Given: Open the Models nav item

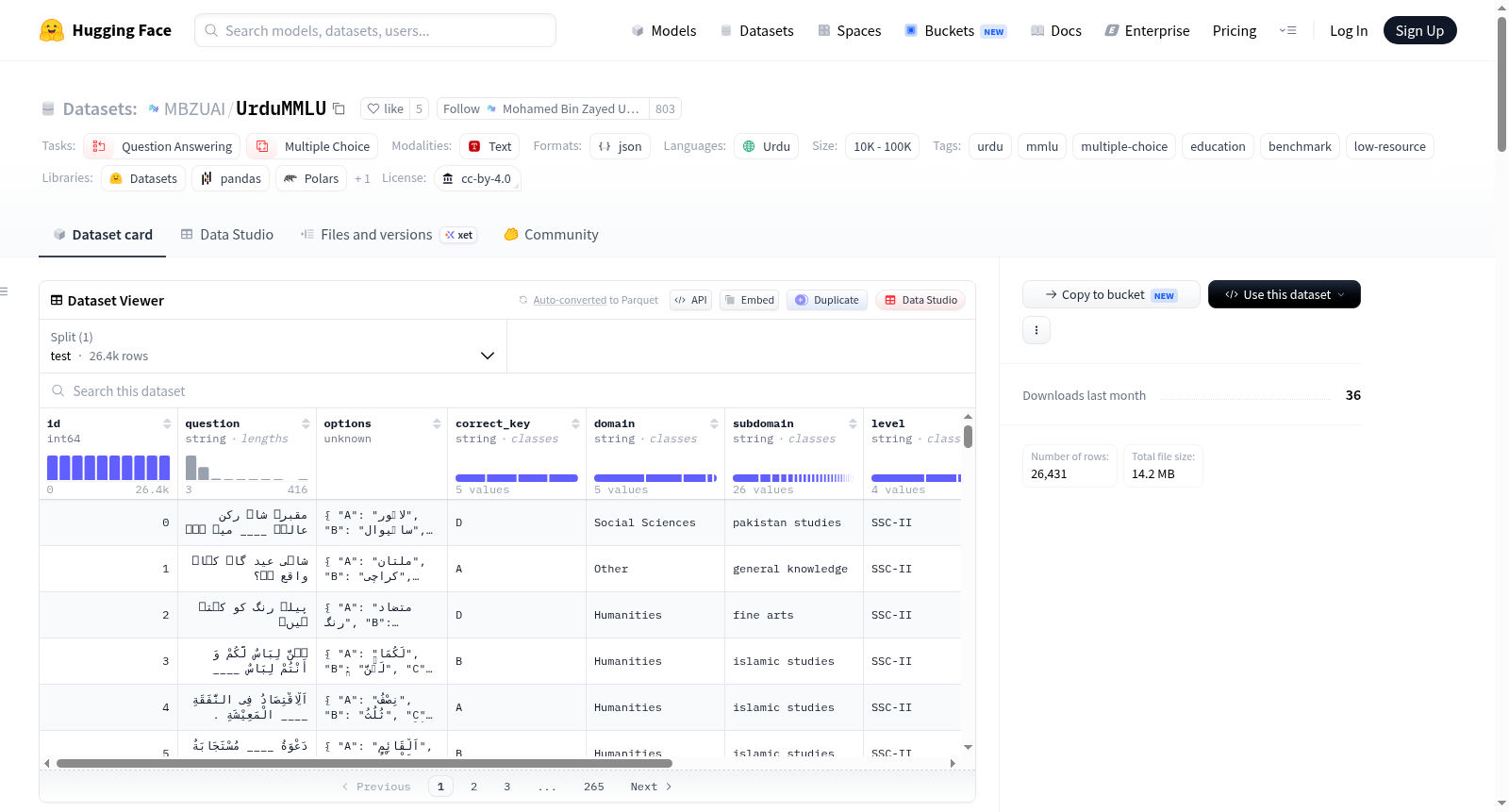Looking at the screenshot, I should coord(664,30).
